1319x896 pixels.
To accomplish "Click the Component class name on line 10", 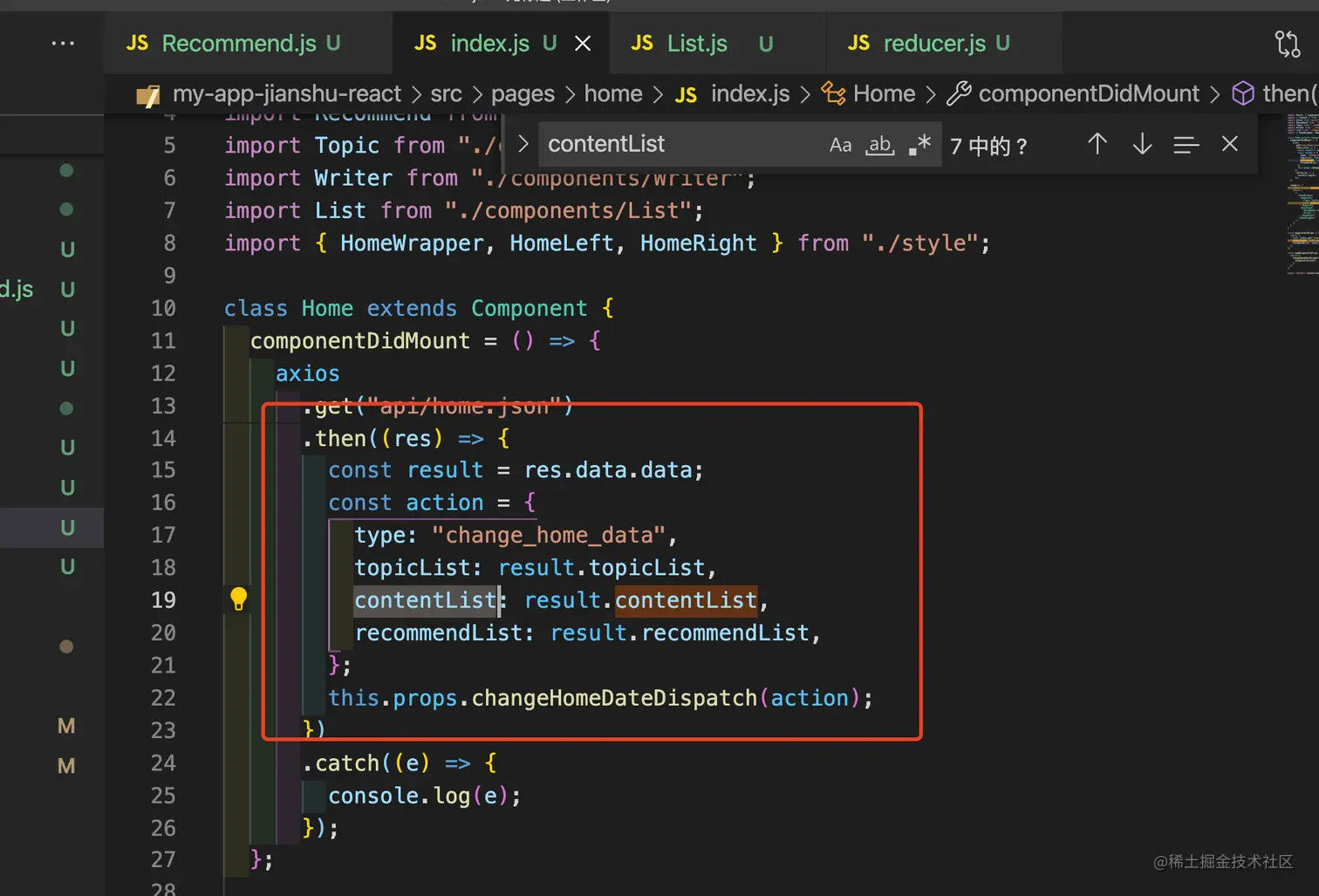I will click(529, 309).
